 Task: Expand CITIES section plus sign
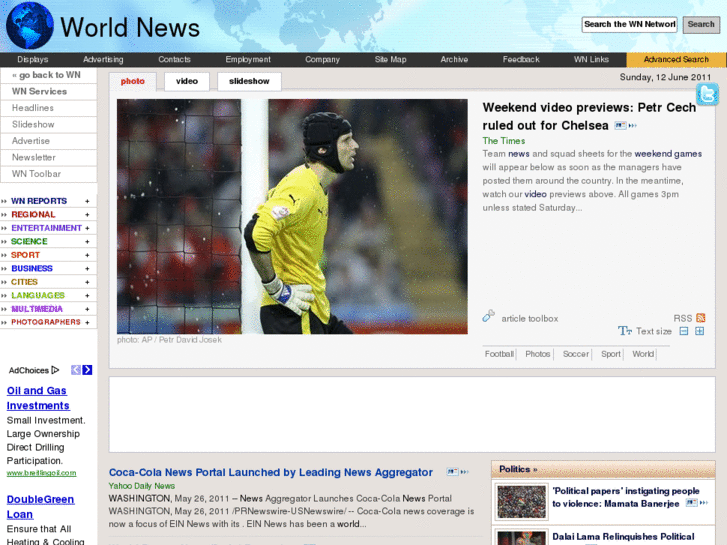(x=87, y=282)
